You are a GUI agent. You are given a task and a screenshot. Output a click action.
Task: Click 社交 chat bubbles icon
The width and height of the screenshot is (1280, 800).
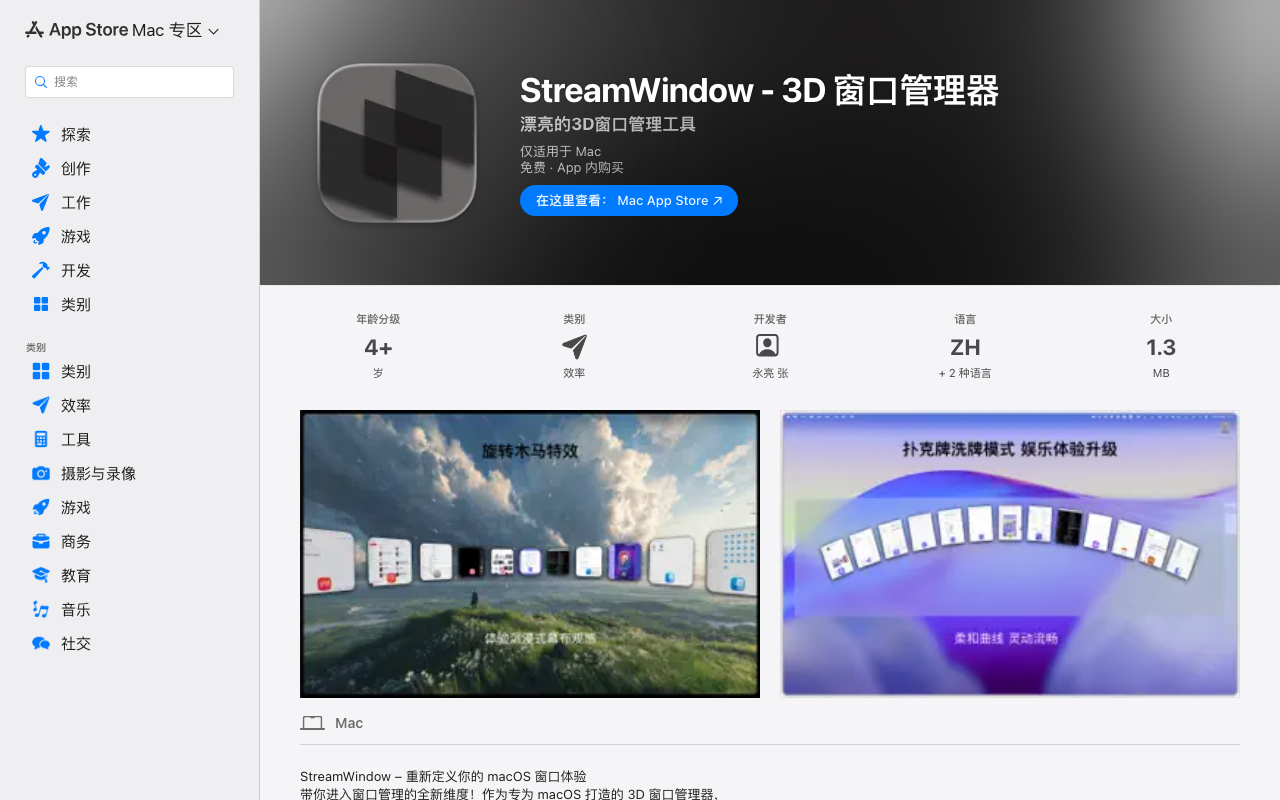[41, 643]
